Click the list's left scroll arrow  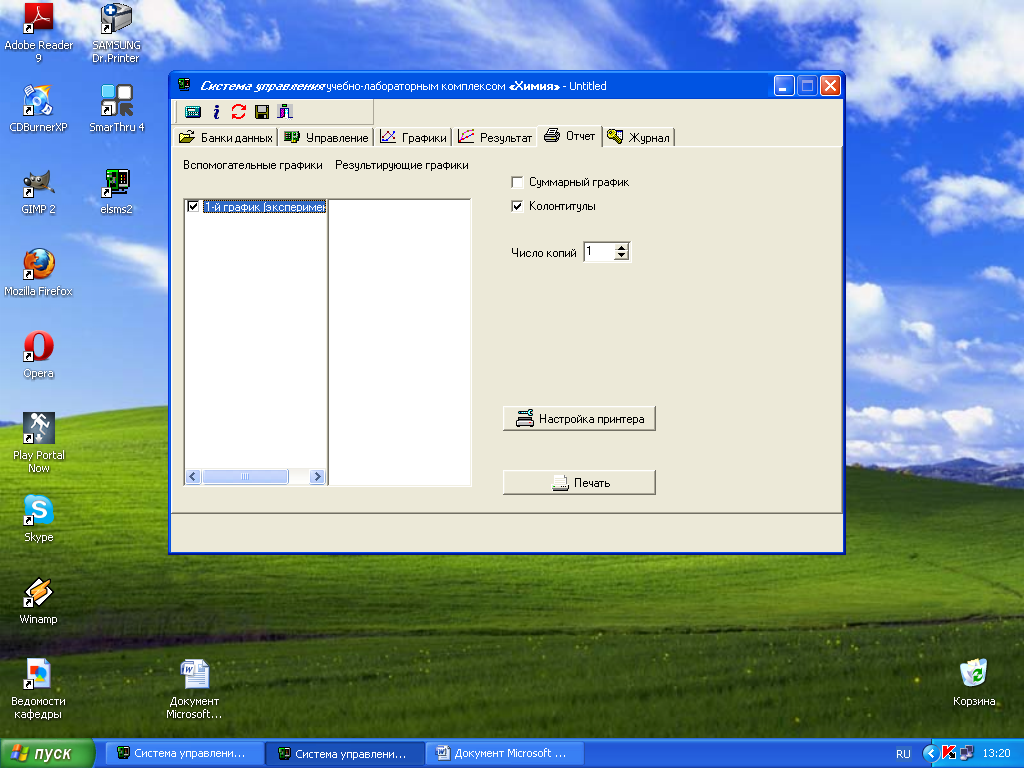[193, 477]
